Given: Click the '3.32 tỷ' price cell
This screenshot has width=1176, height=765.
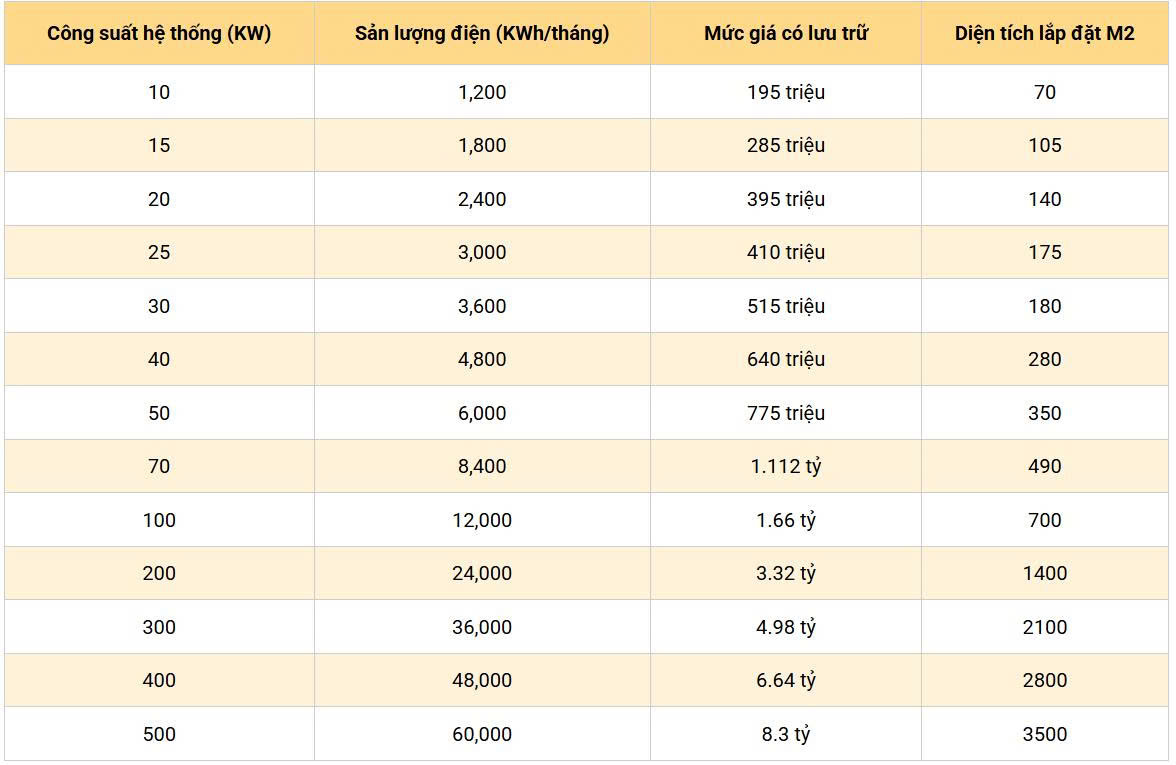Looking at the screenshot, I should coord(786,573).
